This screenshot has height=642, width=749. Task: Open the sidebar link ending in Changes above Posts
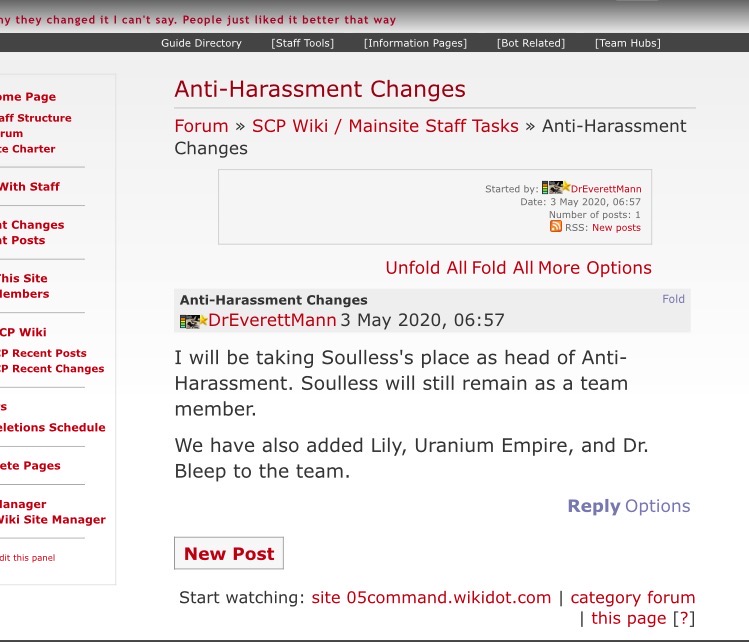32,225
